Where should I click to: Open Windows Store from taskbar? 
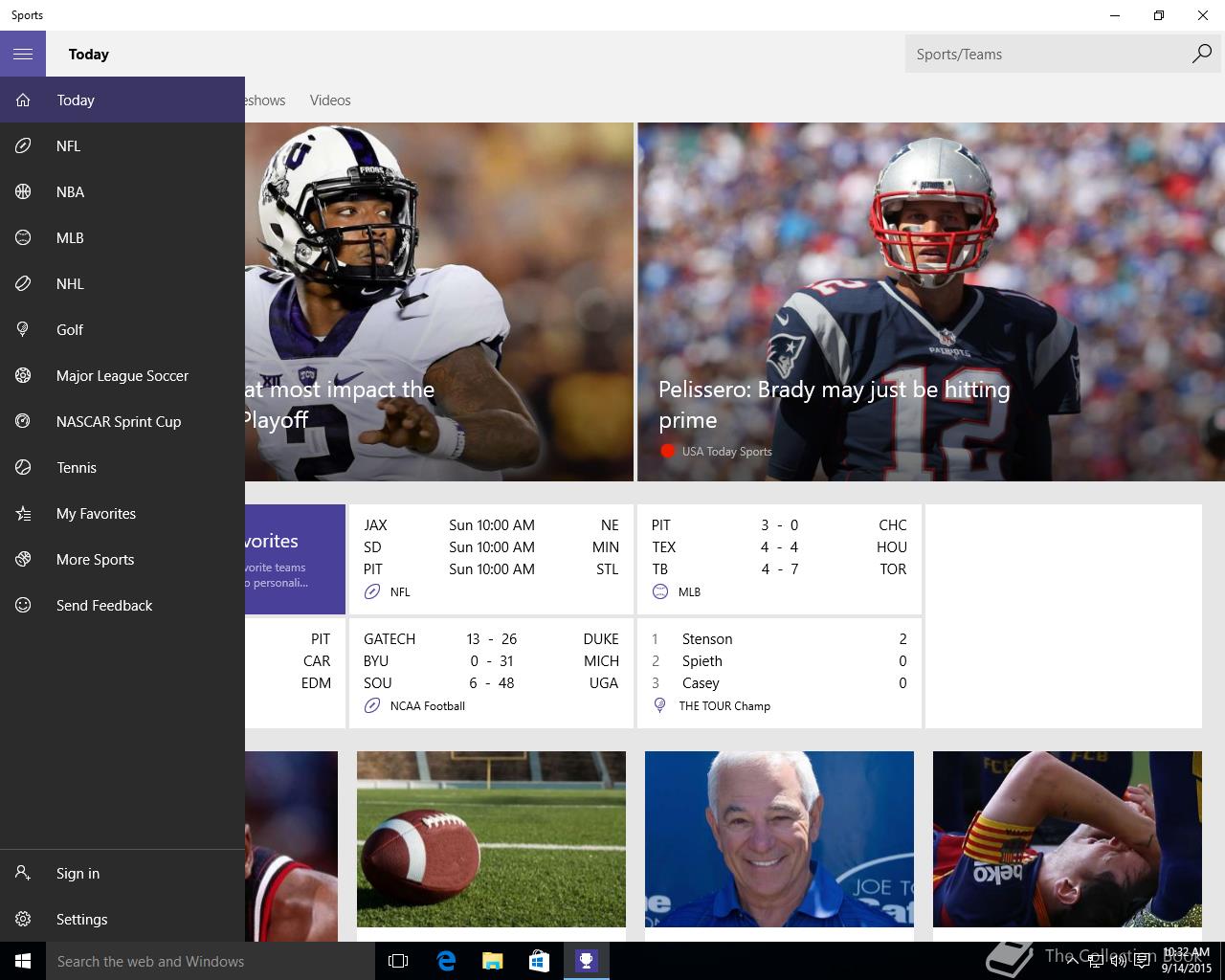point(539,961)
